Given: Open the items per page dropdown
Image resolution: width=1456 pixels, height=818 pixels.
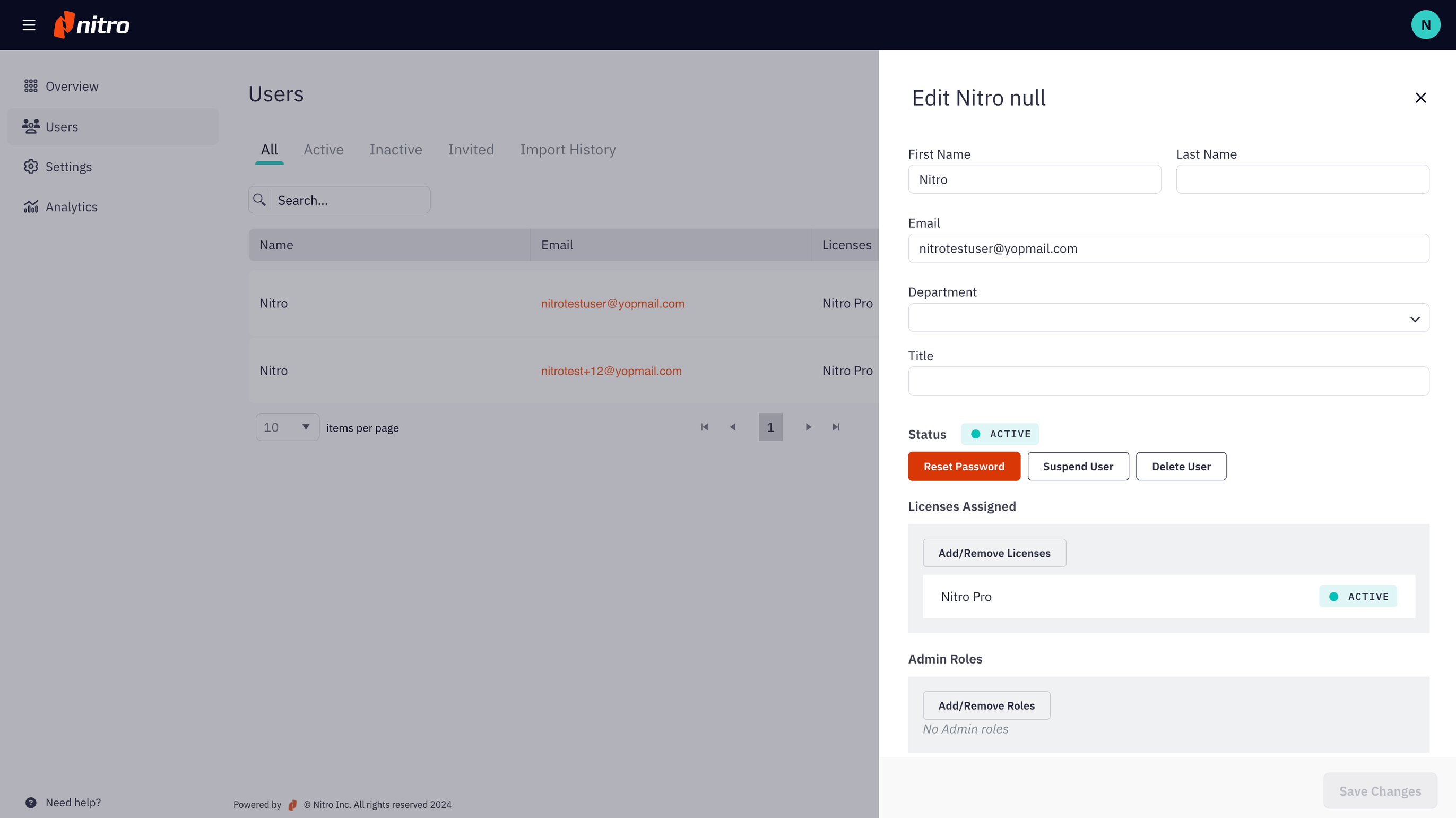Looking at the screenshot, I should (x=287, y=427).
